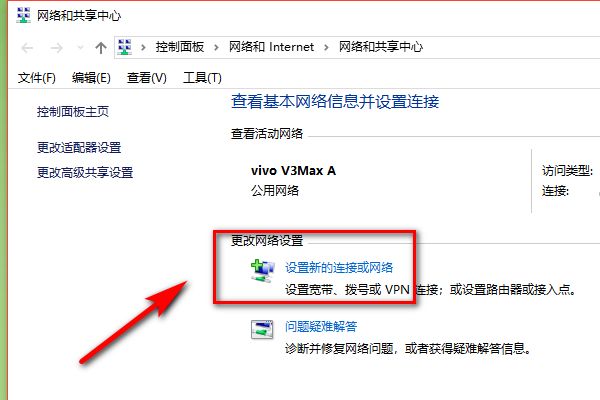Open 更改适配器设置 link
The height and width of the screenshot is (400, 600).
click(x=79, y=148)
